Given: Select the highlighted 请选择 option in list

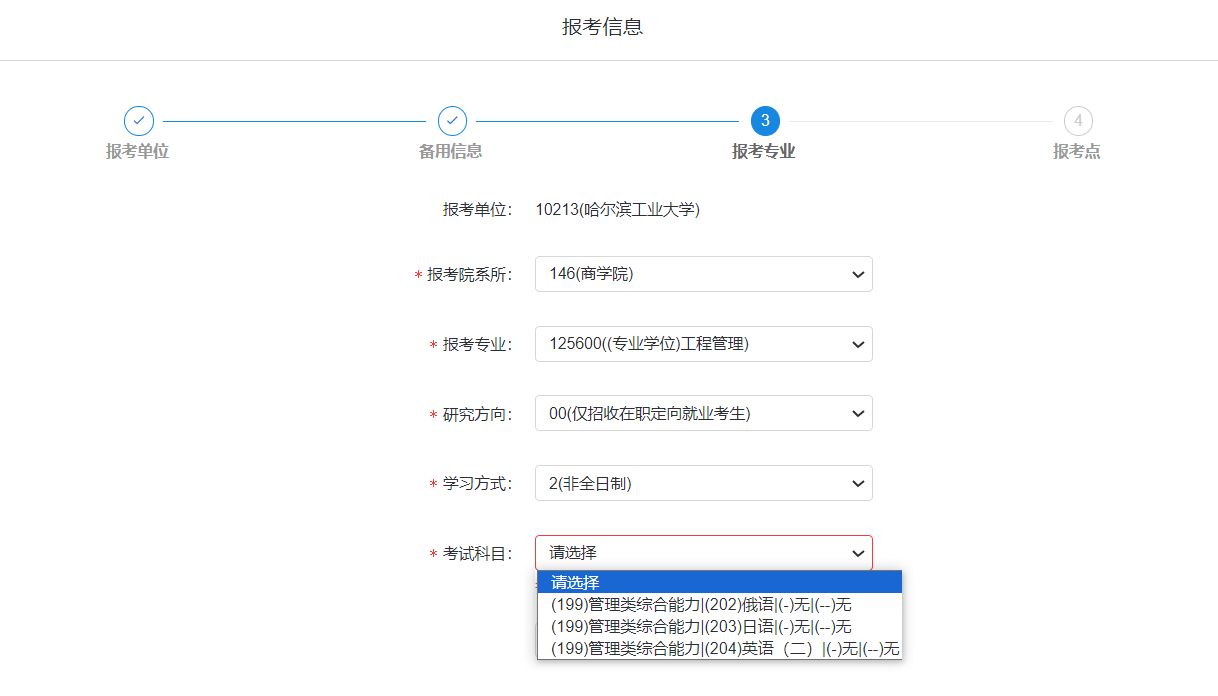Looking at the screenshot, I should coord(719,583).
